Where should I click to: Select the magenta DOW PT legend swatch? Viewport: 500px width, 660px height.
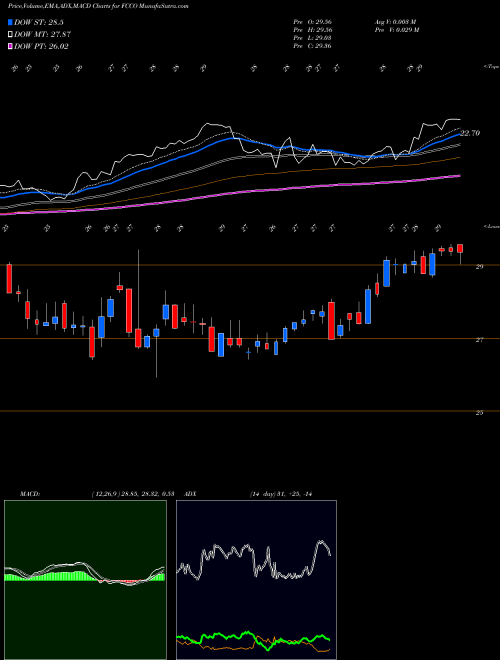point(11,47)
